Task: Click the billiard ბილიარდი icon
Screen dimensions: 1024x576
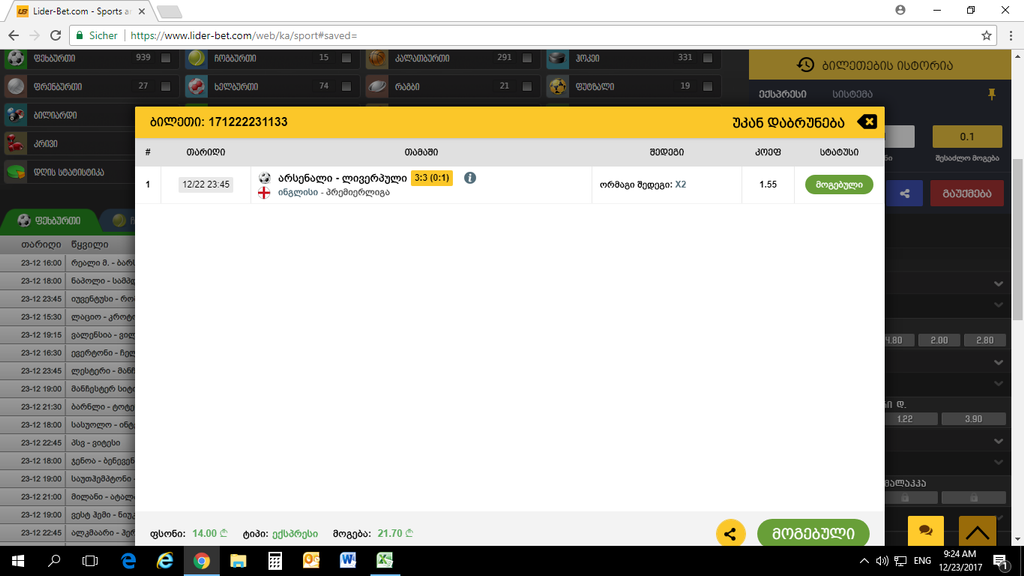Action: tap(16, 115)
